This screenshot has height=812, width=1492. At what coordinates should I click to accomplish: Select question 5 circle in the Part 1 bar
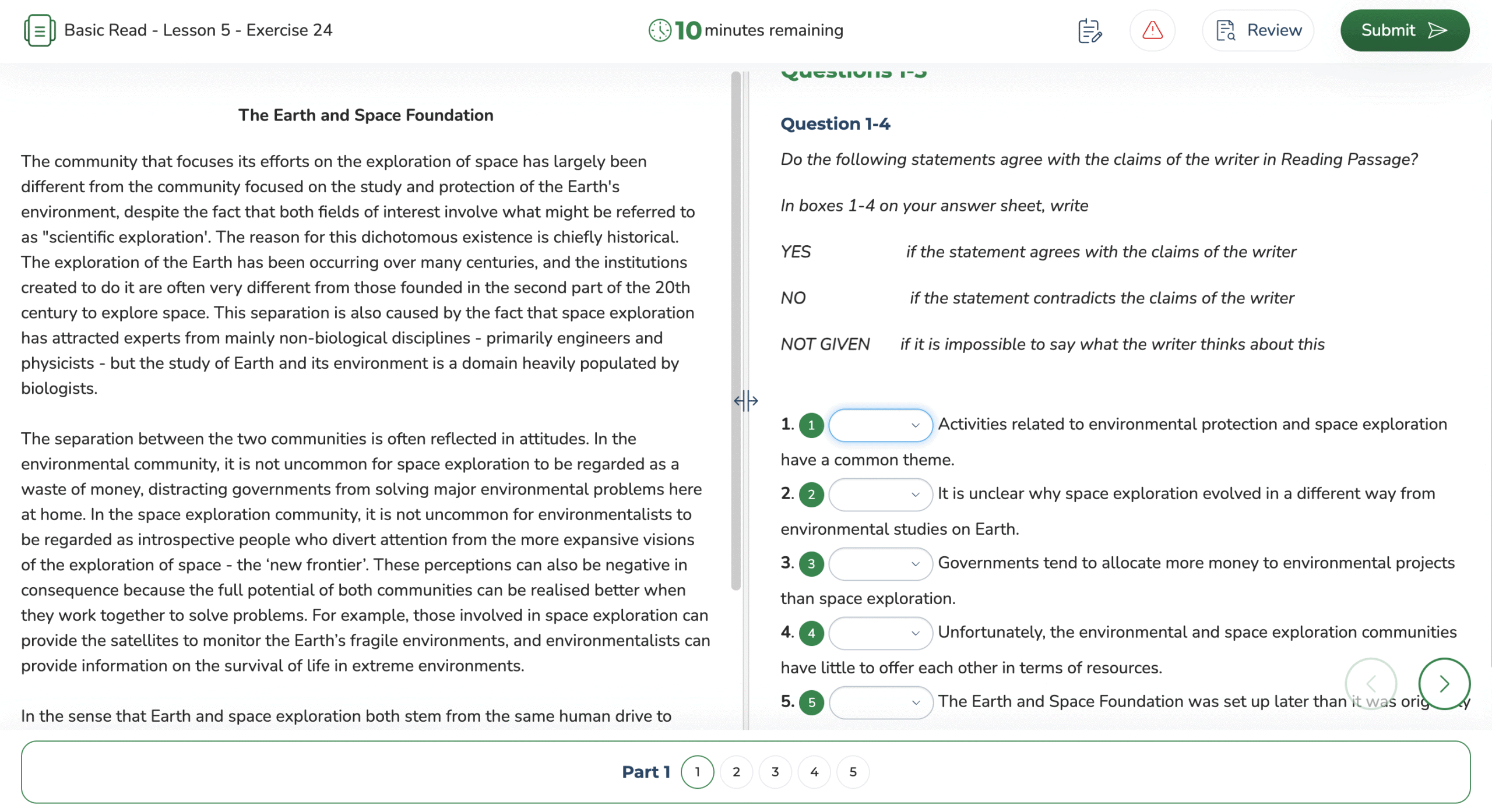pyautogui.click(x=853, y=772)
